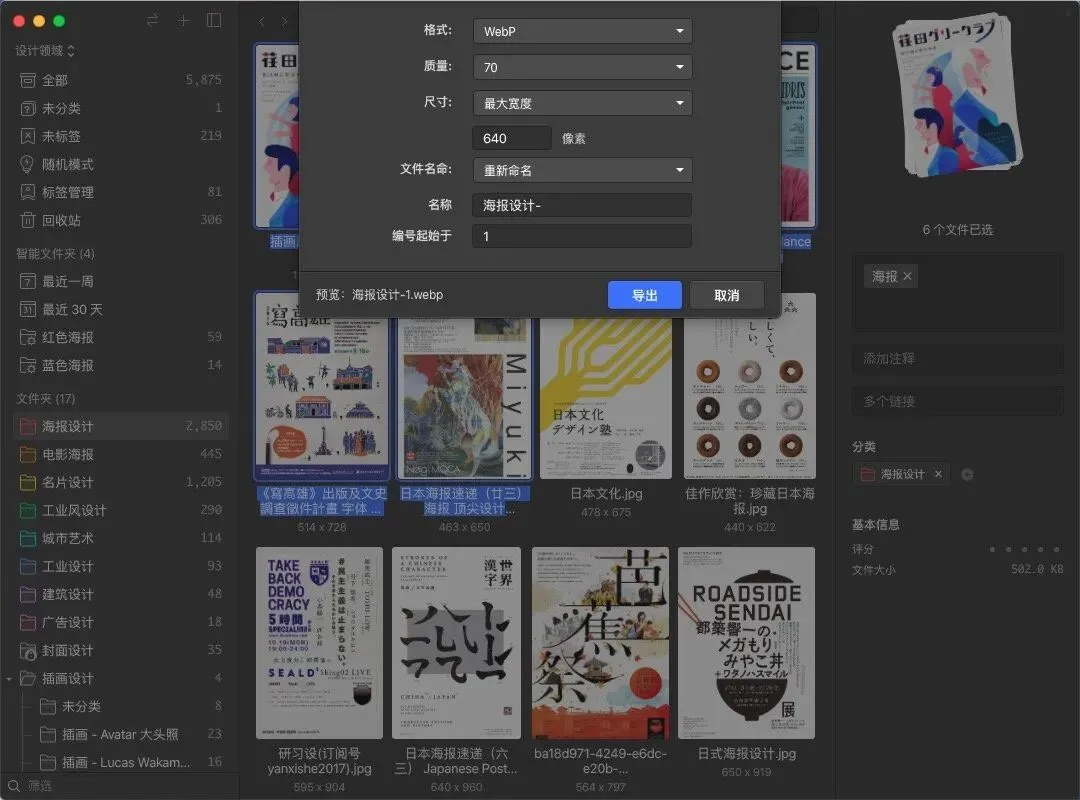Go forward with the right arrow
The width and height of the screenshot is (1080, 800).
pyautogui.click(x=284, y=21)
